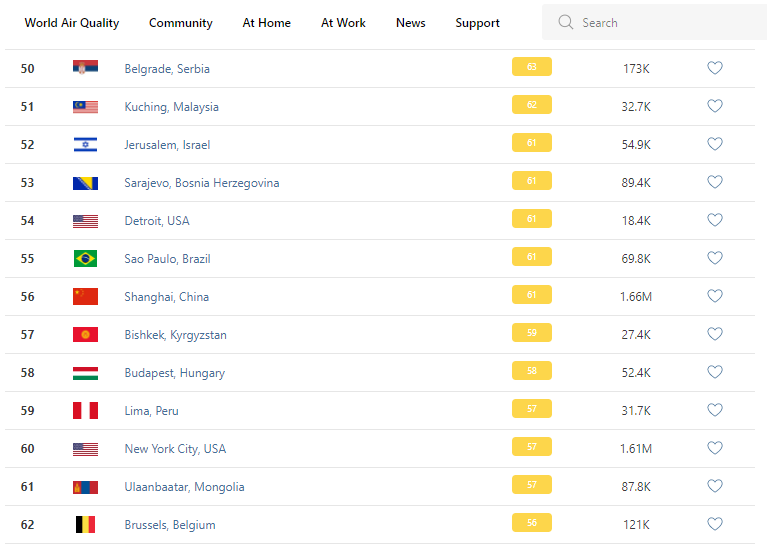The image size is (767, 545).
Task: Favorite Shanghai using its heart icon
Action: [715, 296]
